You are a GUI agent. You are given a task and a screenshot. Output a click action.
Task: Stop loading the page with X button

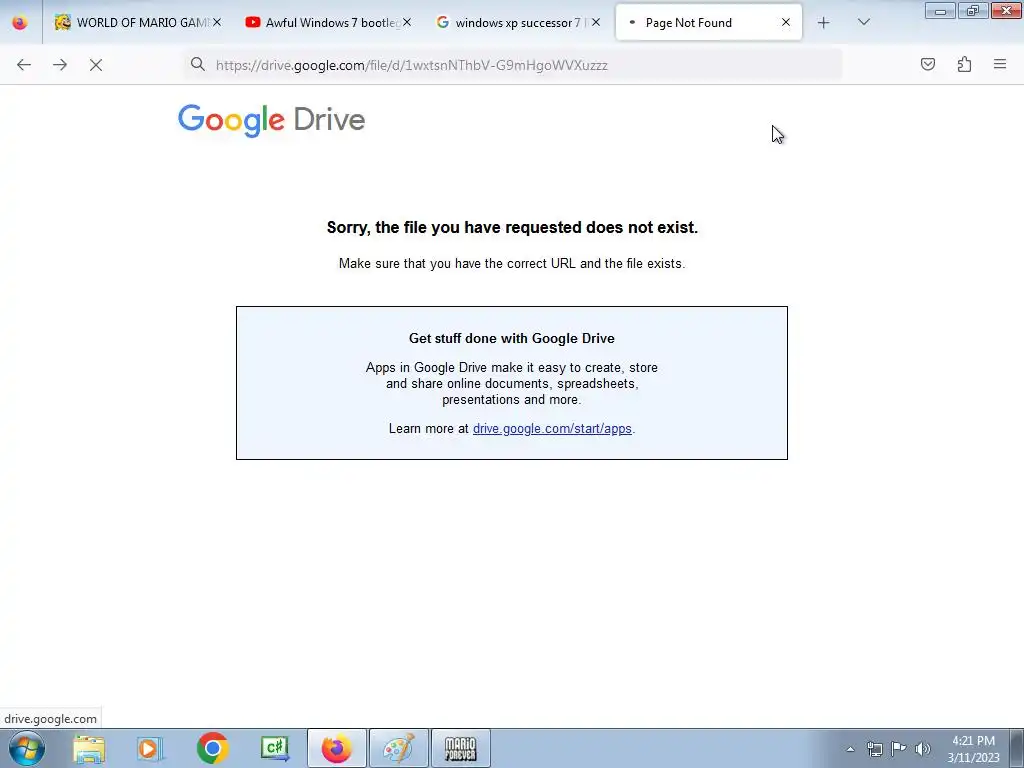[x=96, y=65]
